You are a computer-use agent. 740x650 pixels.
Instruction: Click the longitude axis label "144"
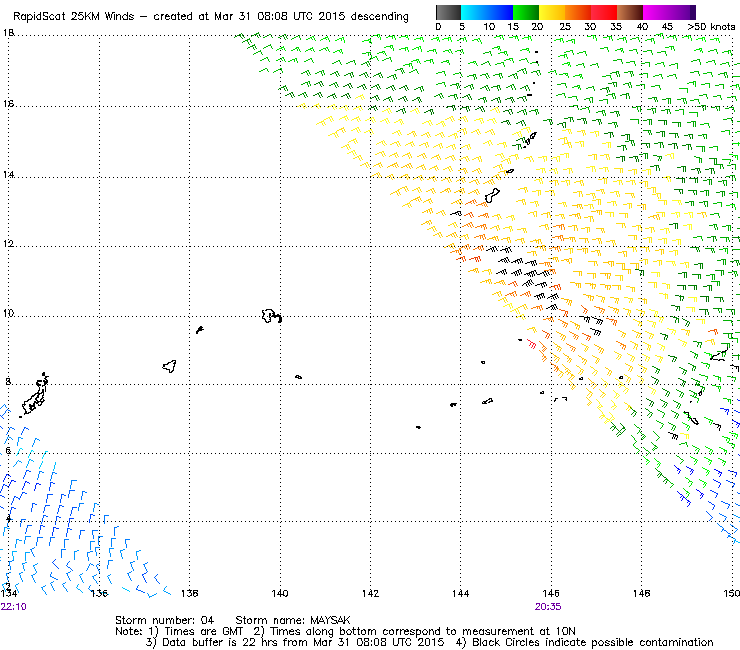[x=461, y=593]
